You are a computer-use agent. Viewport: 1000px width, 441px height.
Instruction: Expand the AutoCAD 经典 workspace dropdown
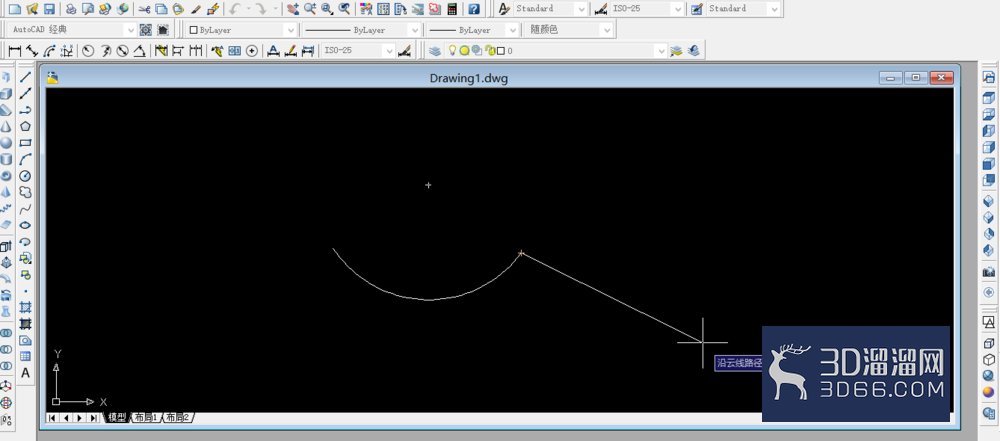pos(71,30)
